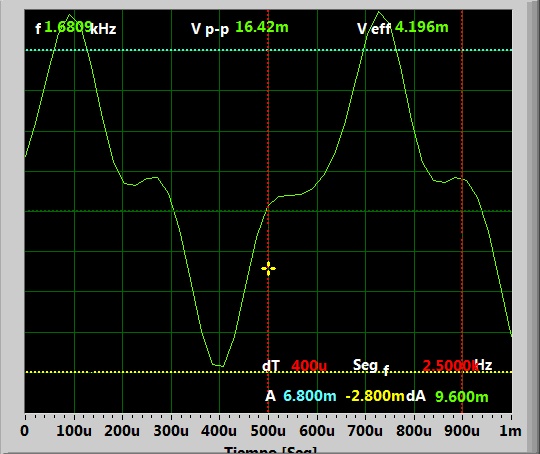Click the cyan 6.800m amplitude value

pos(310,396)
